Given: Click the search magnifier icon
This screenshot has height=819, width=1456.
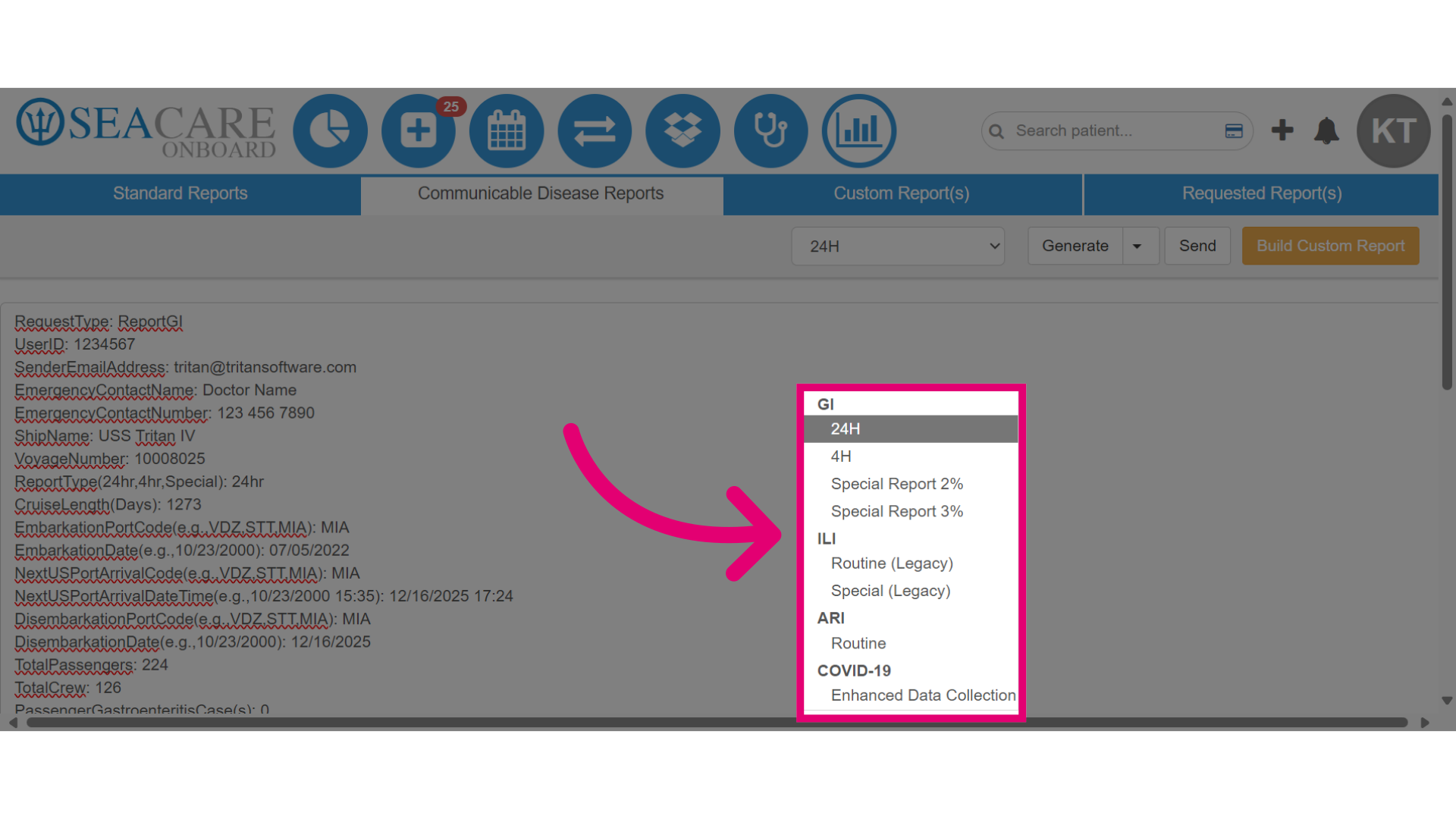Looking at the screenshot, I should click(x=996, y=131).
